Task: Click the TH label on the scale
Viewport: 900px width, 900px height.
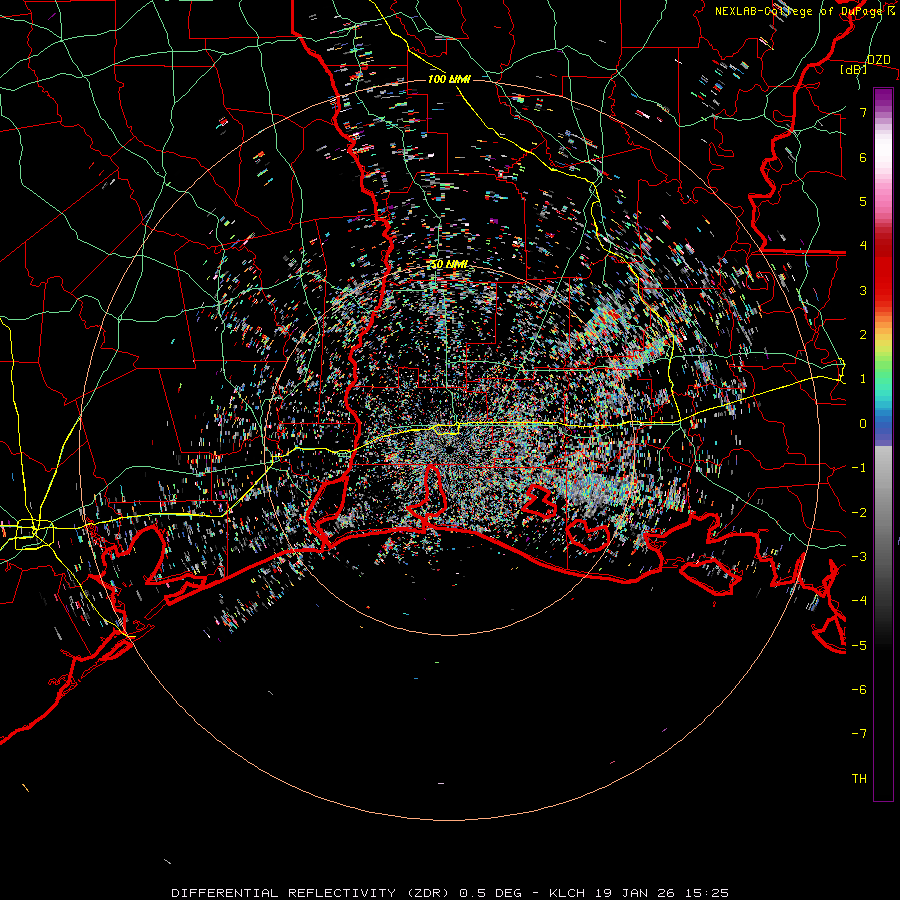Action: point(859,779)
